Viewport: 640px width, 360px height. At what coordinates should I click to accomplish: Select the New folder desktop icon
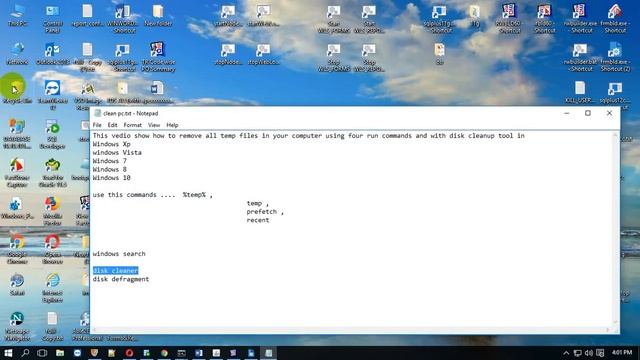click(x=158, y=16)
